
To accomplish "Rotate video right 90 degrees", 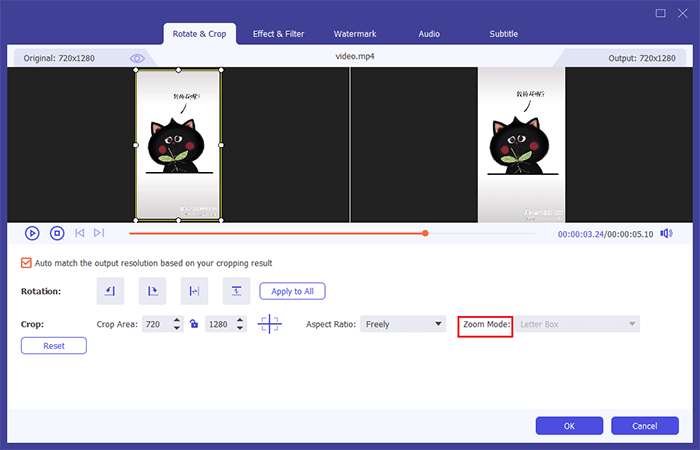I will click(152, 291).
